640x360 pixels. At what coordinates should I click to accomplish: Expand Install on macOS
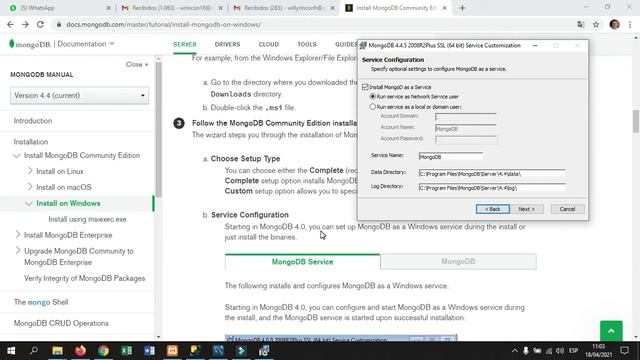pyautogui.click(x=30, y=187)
